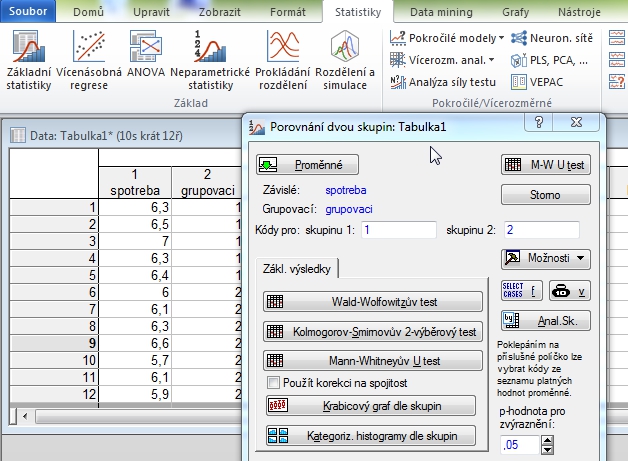Screen dimensions: 628x461
Task: Expand Pokročilé modely dropdown
Action: click(447, 38)
